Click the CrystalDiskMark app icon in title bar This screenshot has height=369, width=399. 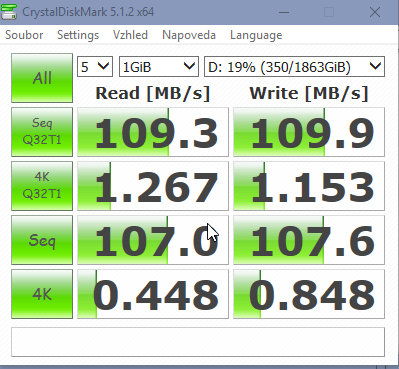[9, 12]
